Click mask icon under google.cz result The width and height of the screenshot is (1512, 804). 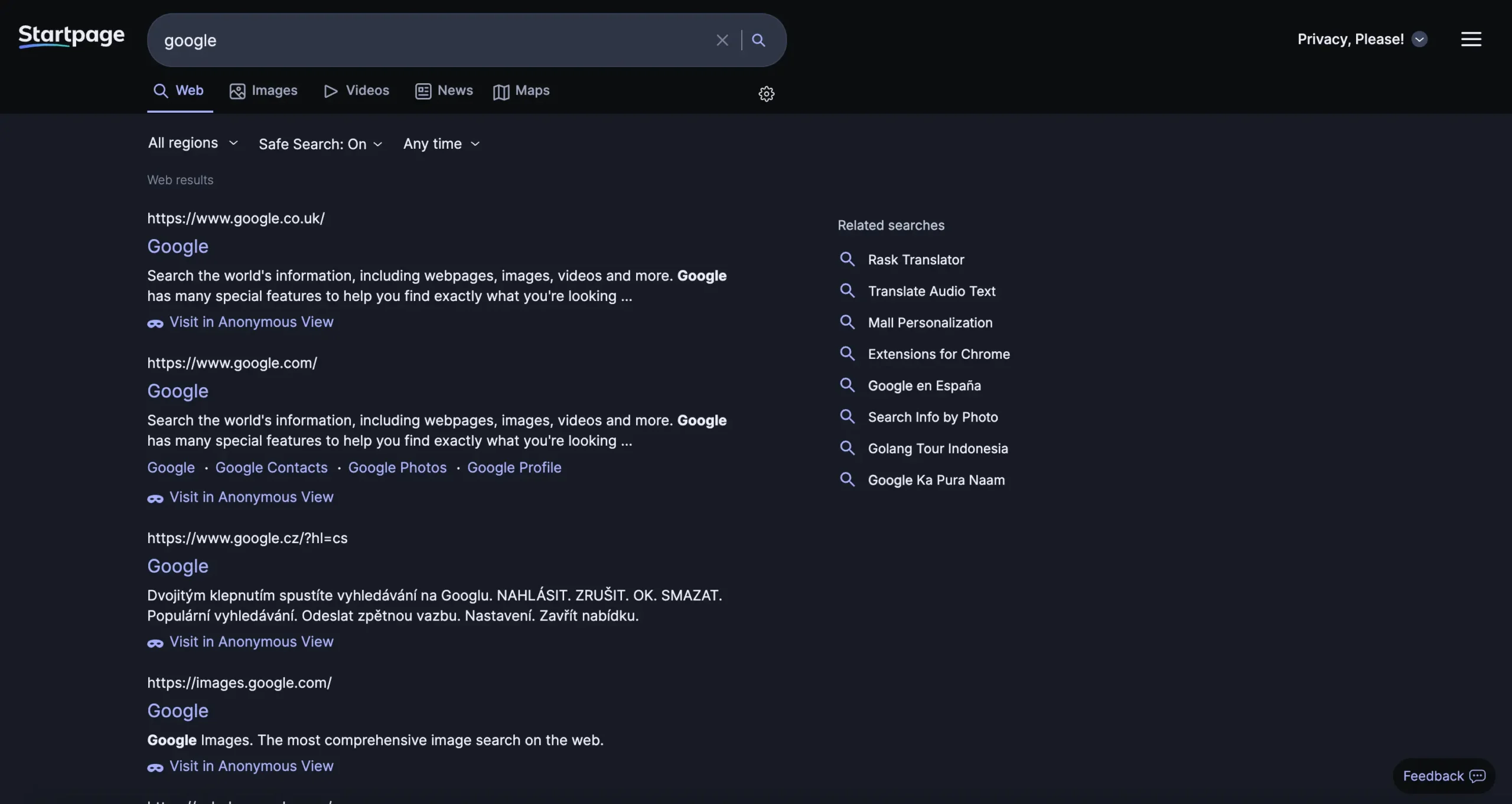(x=155, y=643)
